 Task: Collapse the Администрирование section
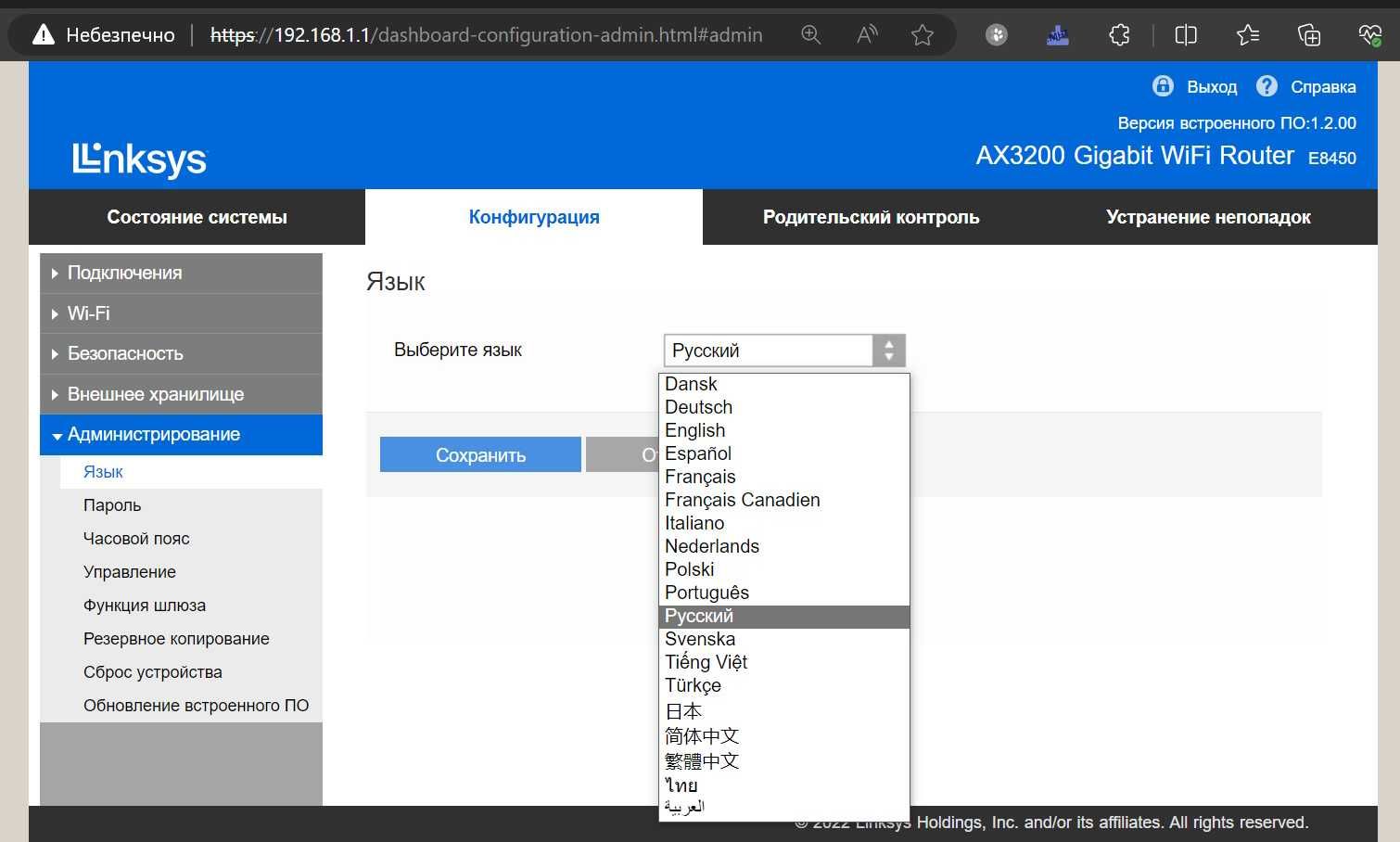[181, 434]
